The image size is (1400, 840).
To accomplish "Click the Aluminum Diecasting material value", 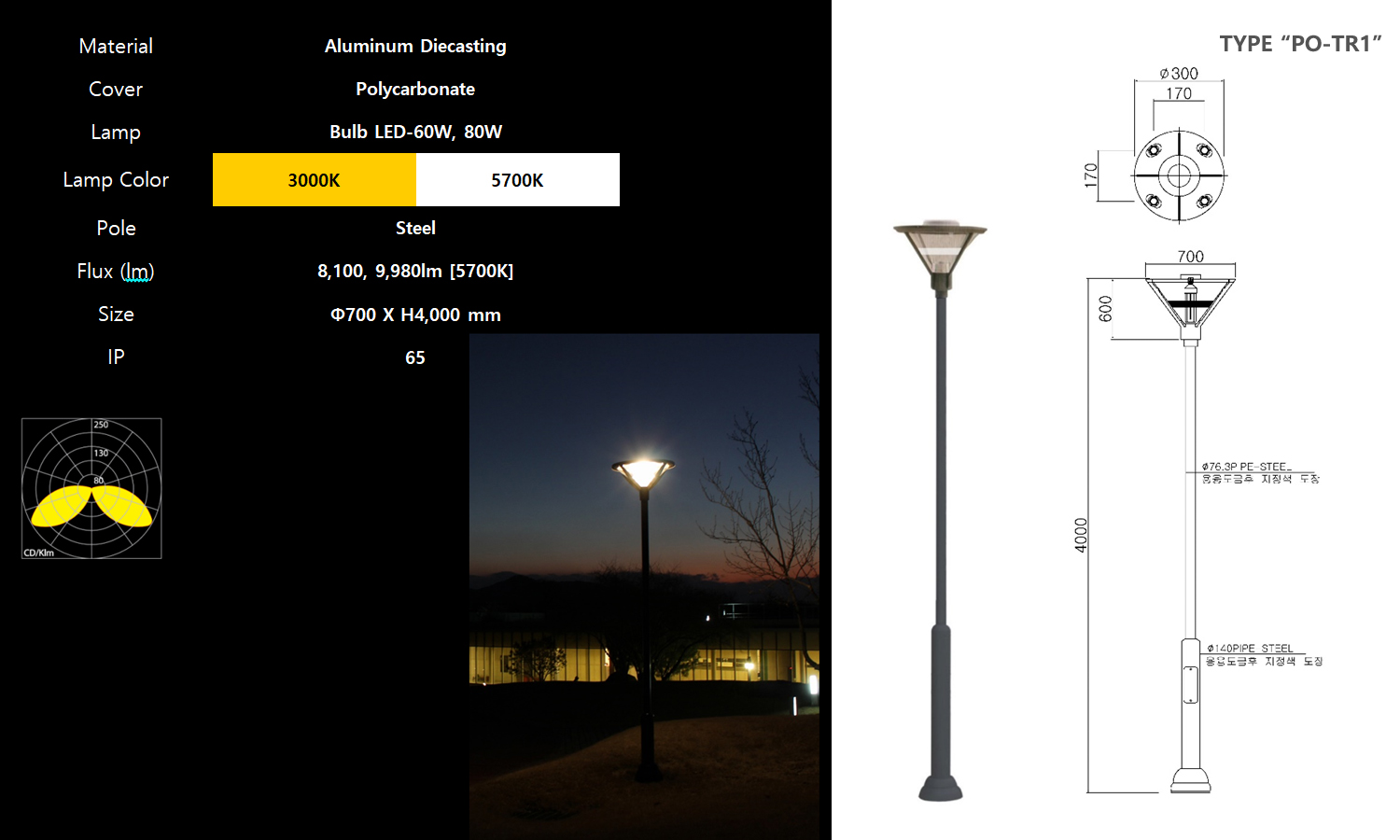I will (x=415, y=46).
